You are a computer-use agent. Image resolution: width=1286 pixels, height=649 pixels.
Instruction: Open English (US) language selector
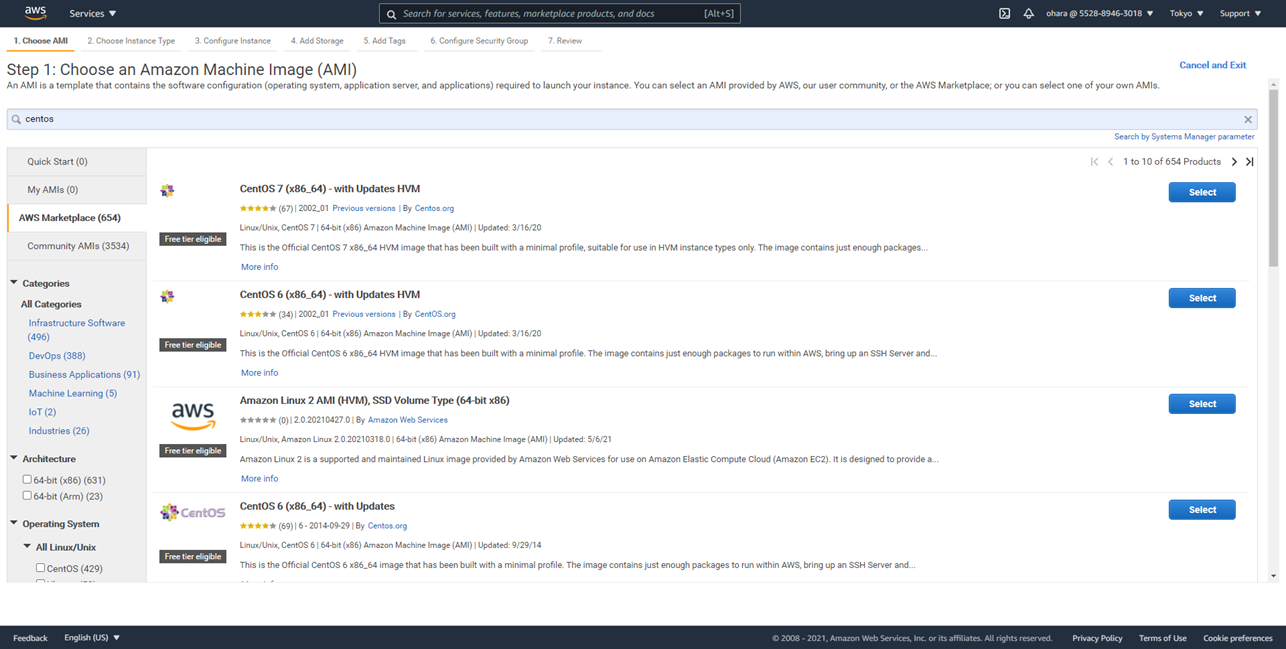tap(92, 637)
